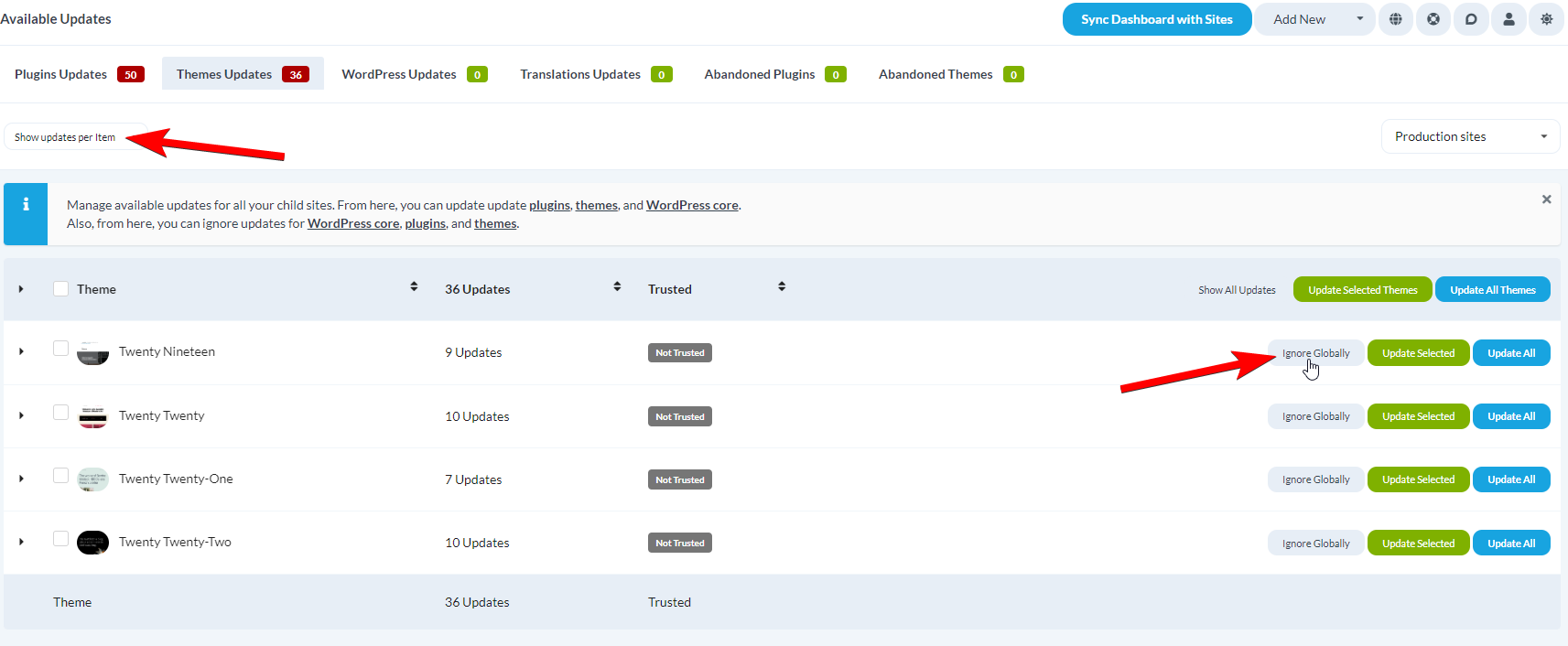Click Update All for Twenty Twenty-Two
This screenshot has width=1568, height=646.
click(x=1511, y=544)
